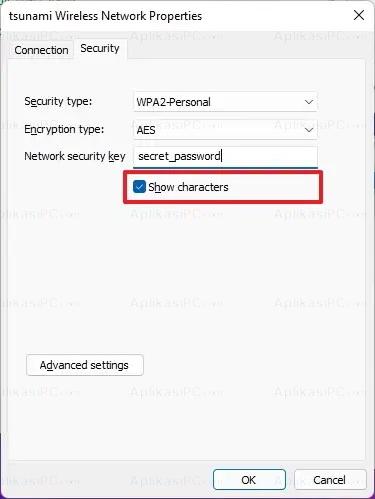
Task: Close the Wireless Network Properties dialog
Action: pos(359,15)
